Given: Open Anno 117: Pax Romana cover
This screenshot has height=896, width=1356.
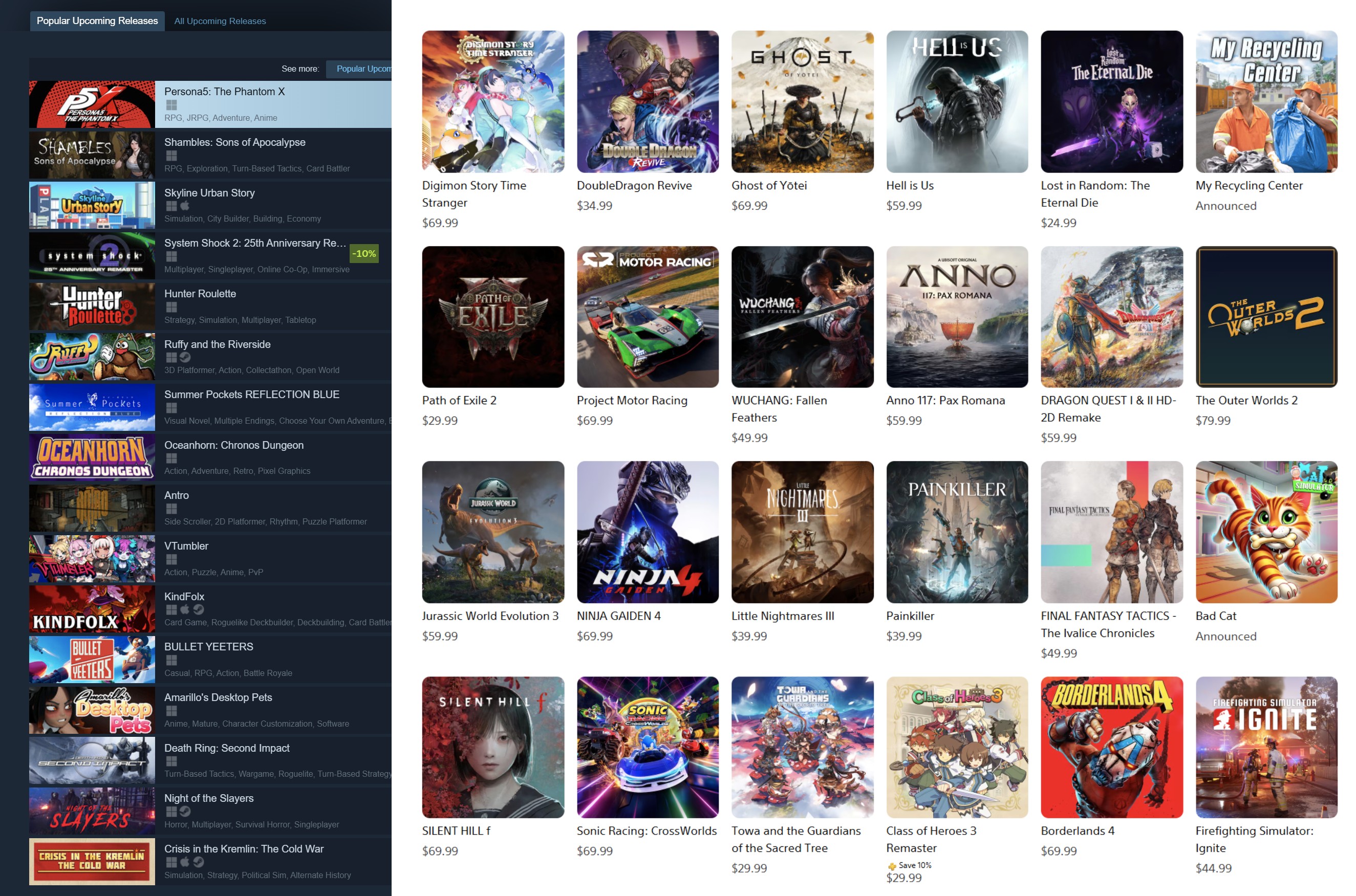Looking at the screenshot, I should (x=957, y=317).
